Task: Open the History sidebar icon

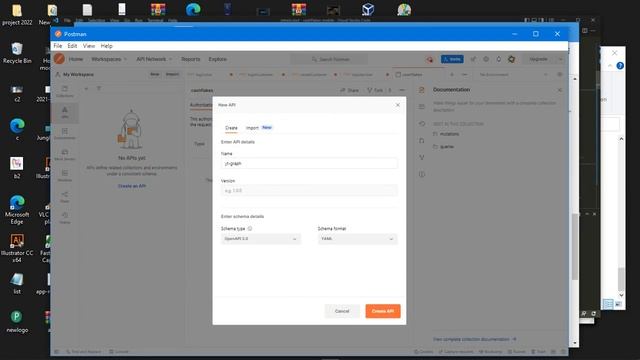Action: coord(65,218)
